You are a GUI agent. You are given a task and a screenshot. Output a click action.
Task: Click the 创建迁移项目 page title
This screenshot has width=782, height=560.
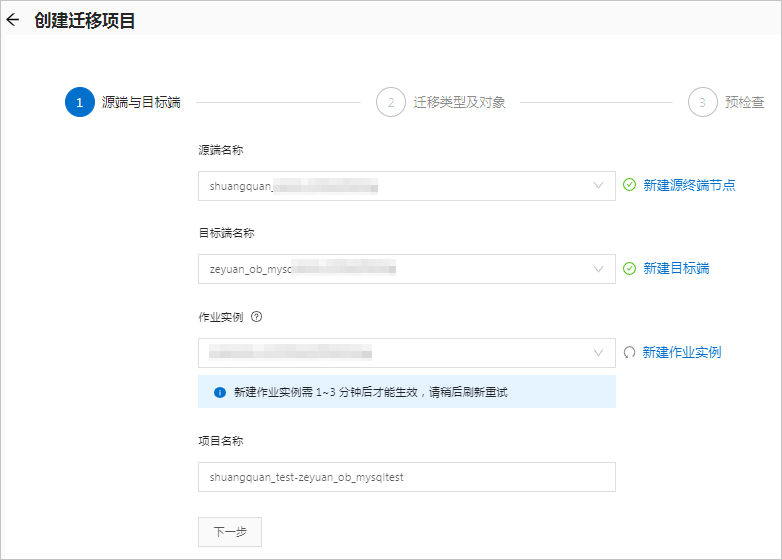pyautogui.click(x=85, y=20)
